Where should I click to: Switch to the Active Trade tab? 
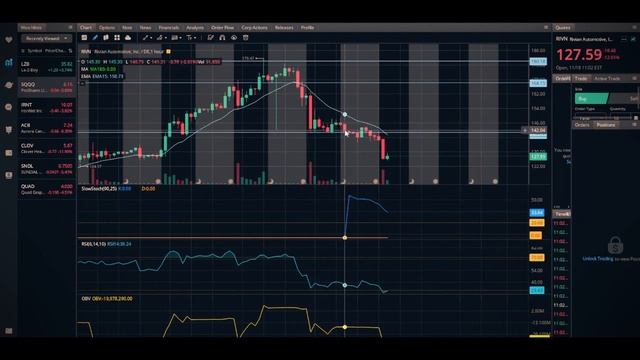point(607,78)
